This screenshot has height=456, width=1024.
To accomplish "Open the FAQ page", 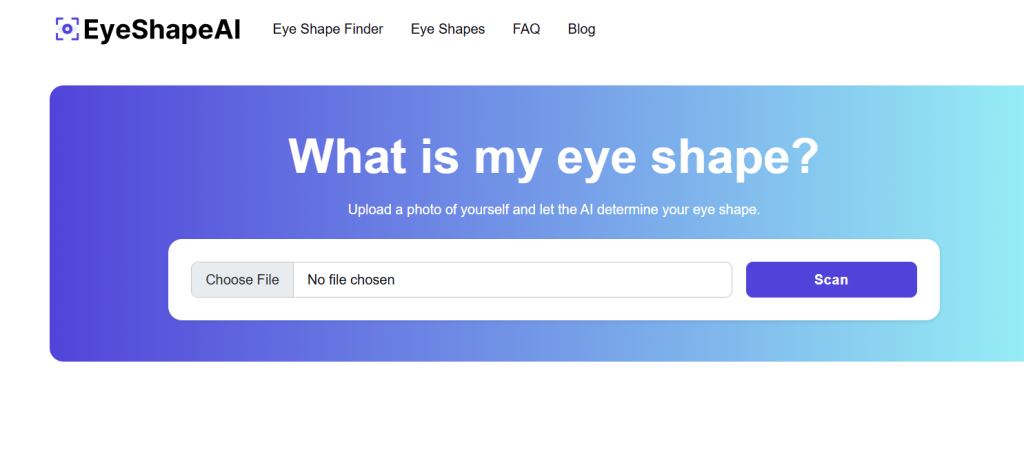I will (x=526, y=29).
